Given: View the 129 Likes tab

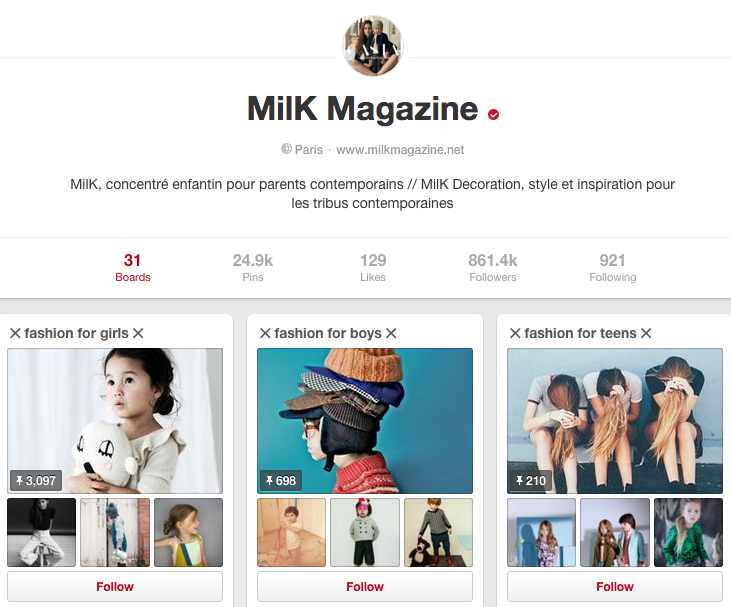Looking at the screenshot, I should tap(373, 268).
